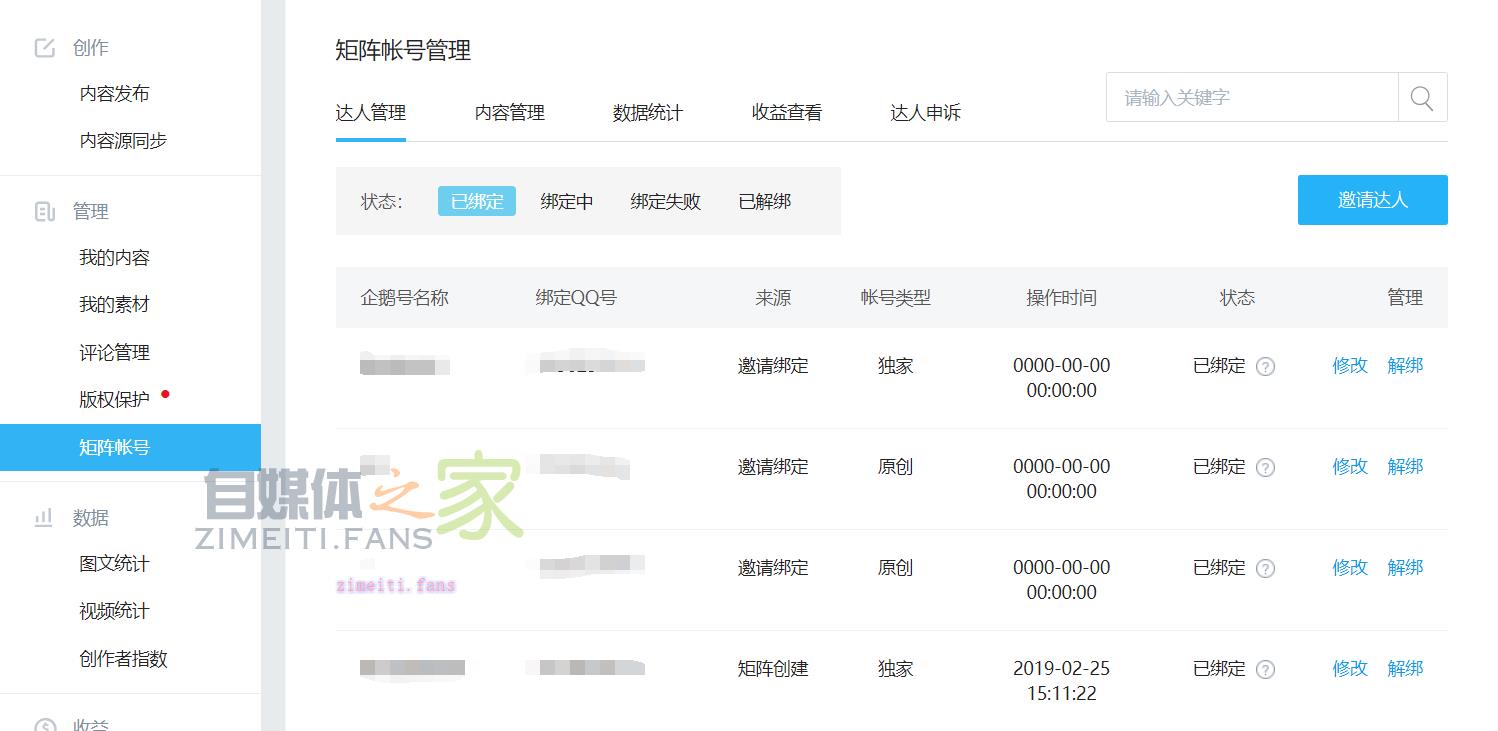Image resolution: width=1498 pixels, height=731 pixels.
Task: Click the 创作 pencil icon in sidebar
Action: [x=45, y=48]
